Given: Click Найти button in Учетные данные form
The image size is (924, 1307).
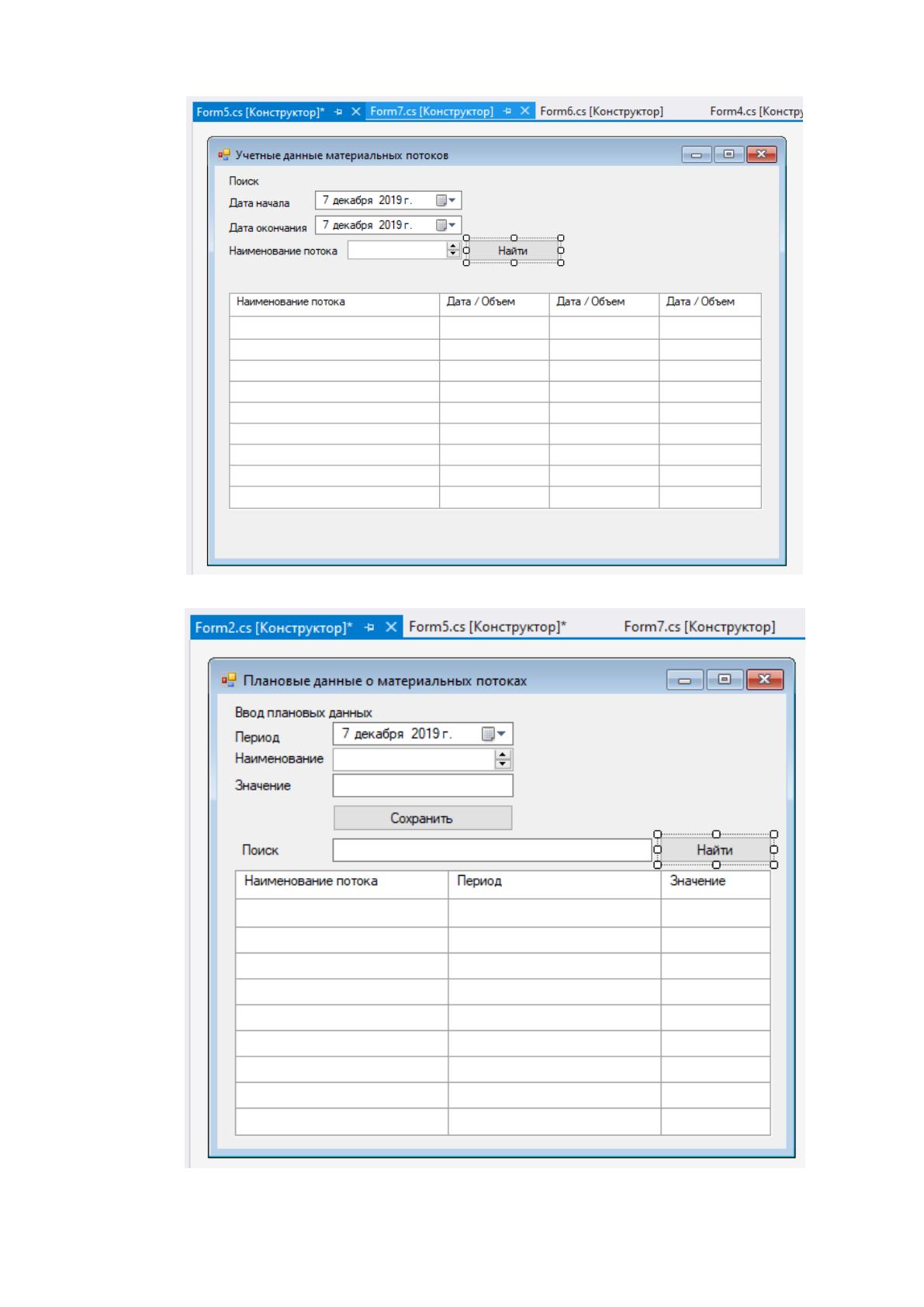Looking at the screenshot, I should click(x=513, y=251).
